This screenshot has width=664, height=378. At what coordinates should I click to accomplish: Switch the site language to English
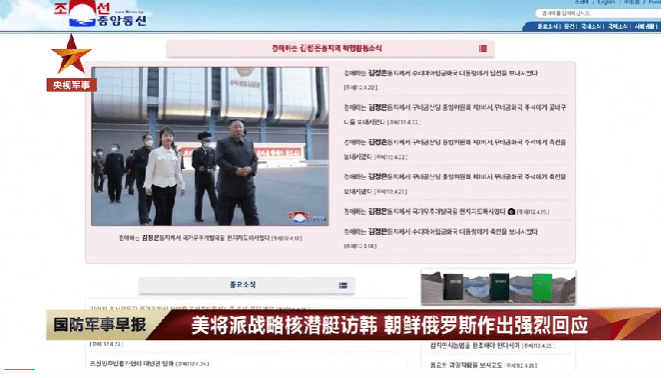pos(606,2)
